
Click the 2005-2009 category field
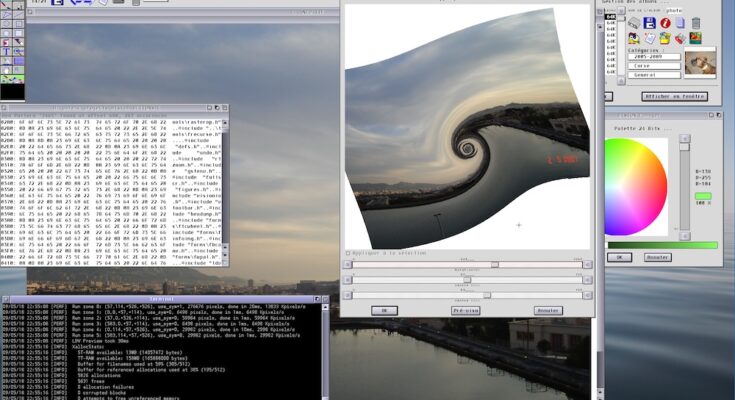656,57
